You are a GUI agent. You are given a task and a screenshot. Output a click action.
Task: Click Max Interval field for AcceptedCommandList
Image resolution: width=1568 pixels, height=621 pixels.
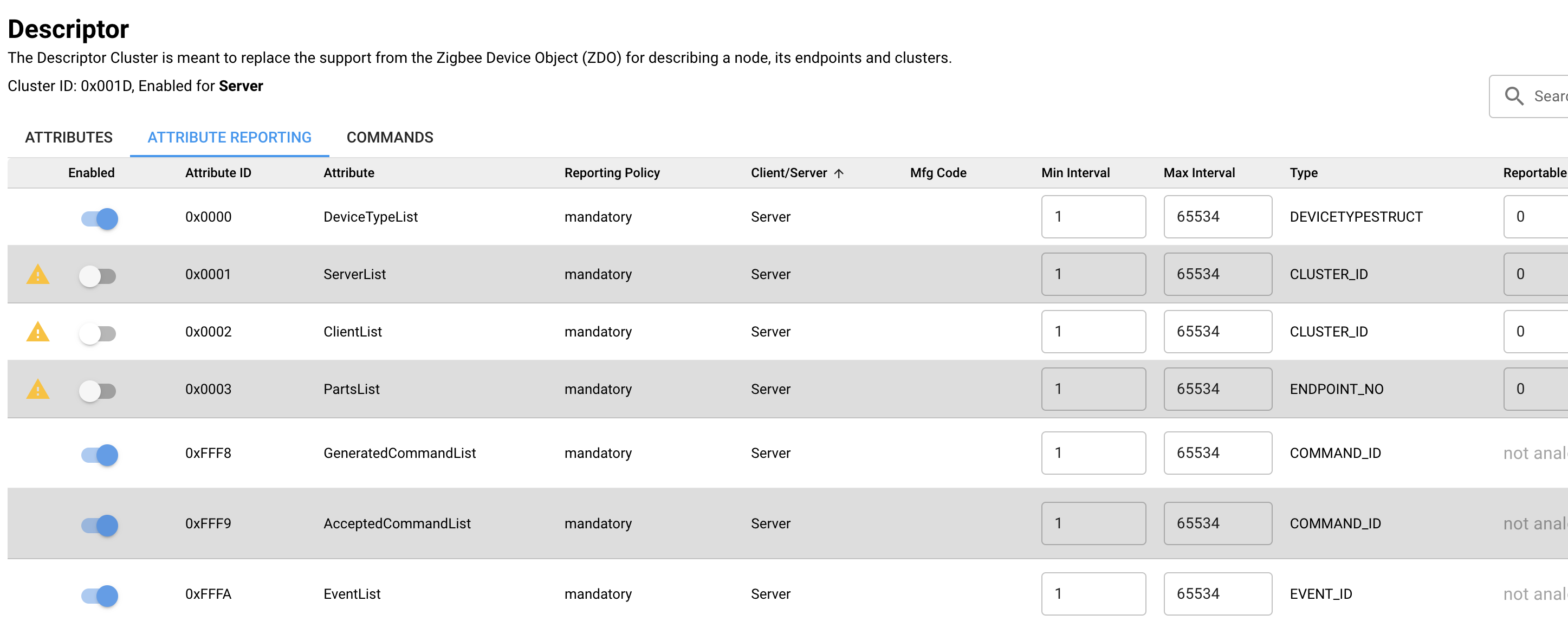[x=1217, y=523]
